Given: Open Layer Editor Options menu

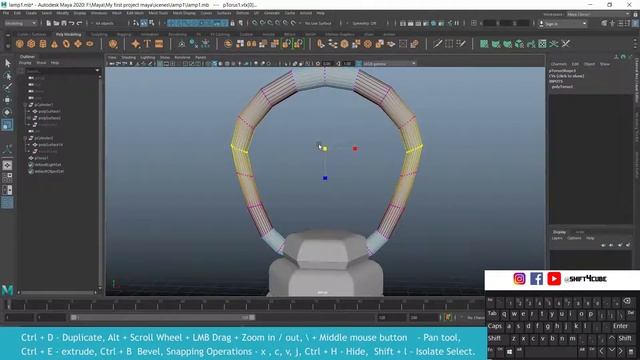Looking at the screenshot, I should click(574, 238).
